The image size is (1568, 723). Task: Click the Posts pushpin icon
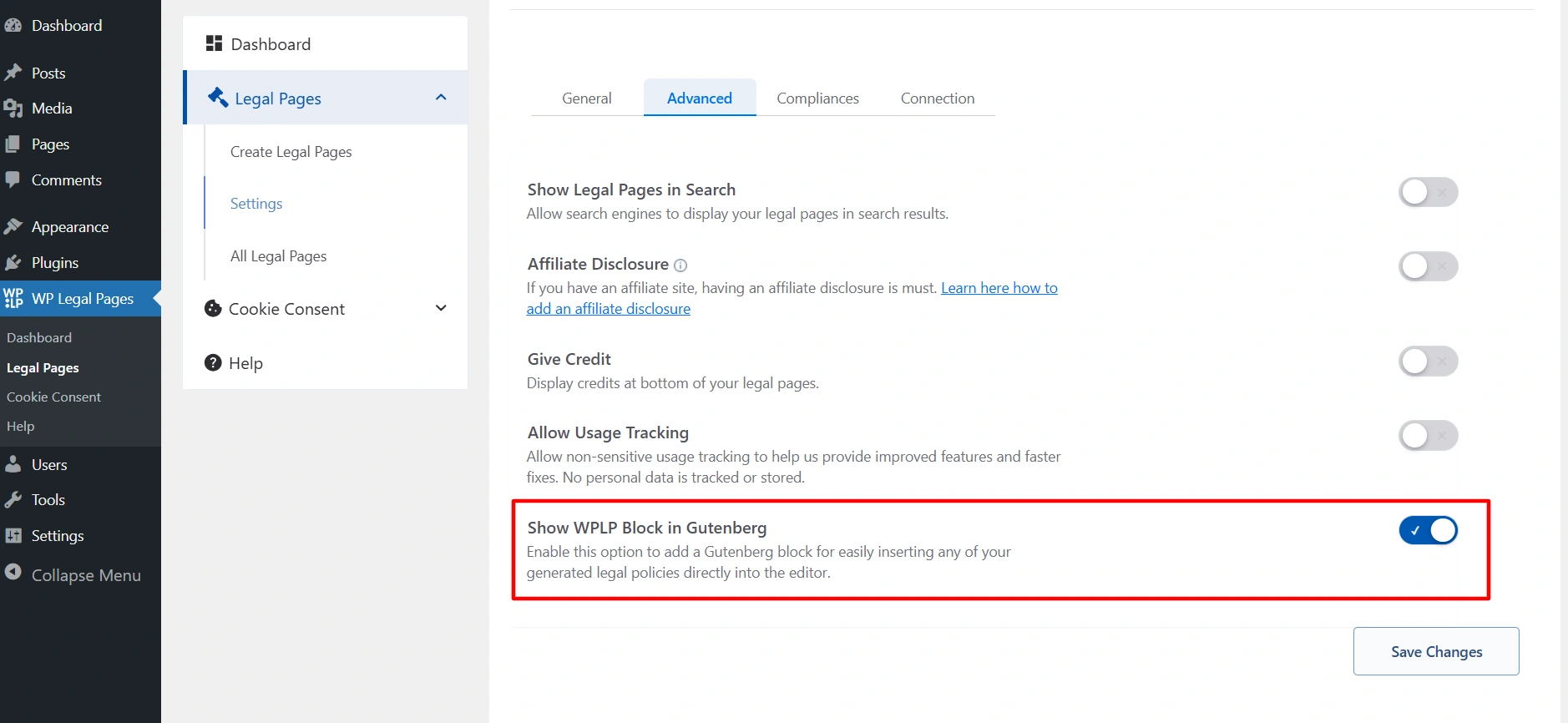pyautogui.click(x=13, y=73)
